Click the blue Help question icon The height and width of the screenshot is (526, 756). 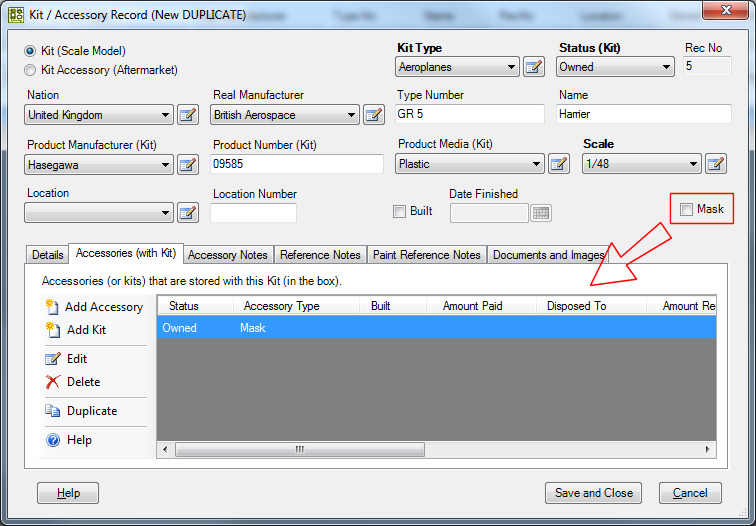[53, 440]
